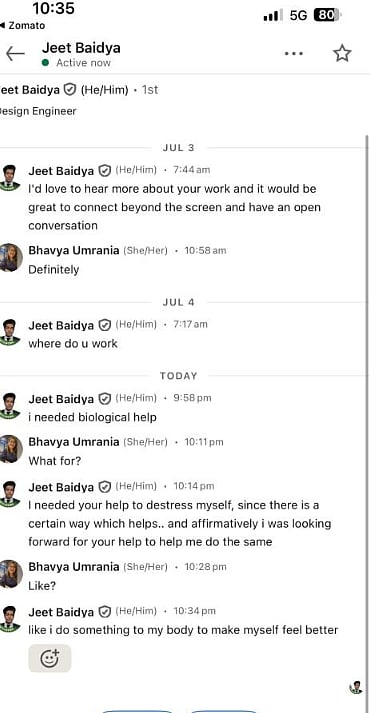Tap the add reaction emoji button
The image size is (370, 713).
tap(50, 658)
